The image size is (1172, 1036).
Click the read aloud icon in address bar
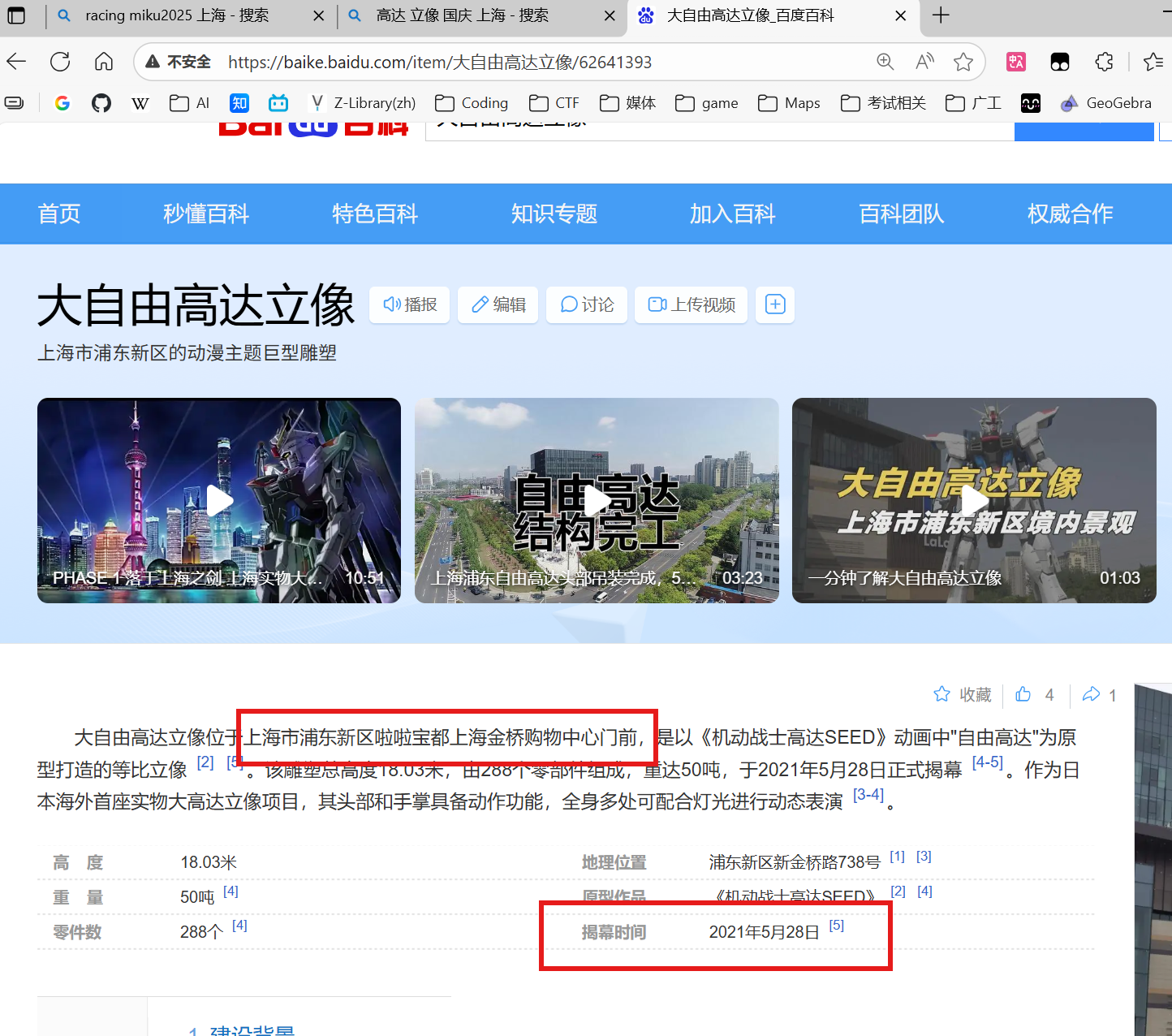(924, 62)
